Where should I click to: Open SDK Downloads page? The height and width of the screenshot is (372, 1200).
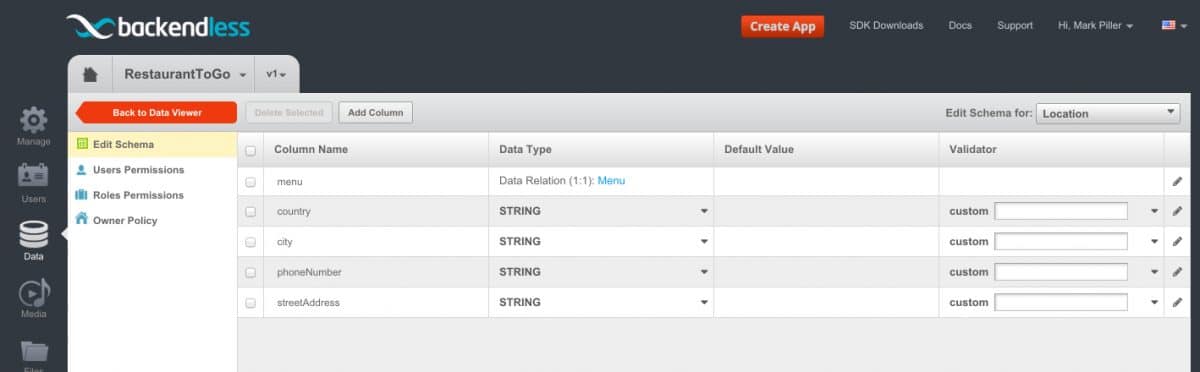886,25
